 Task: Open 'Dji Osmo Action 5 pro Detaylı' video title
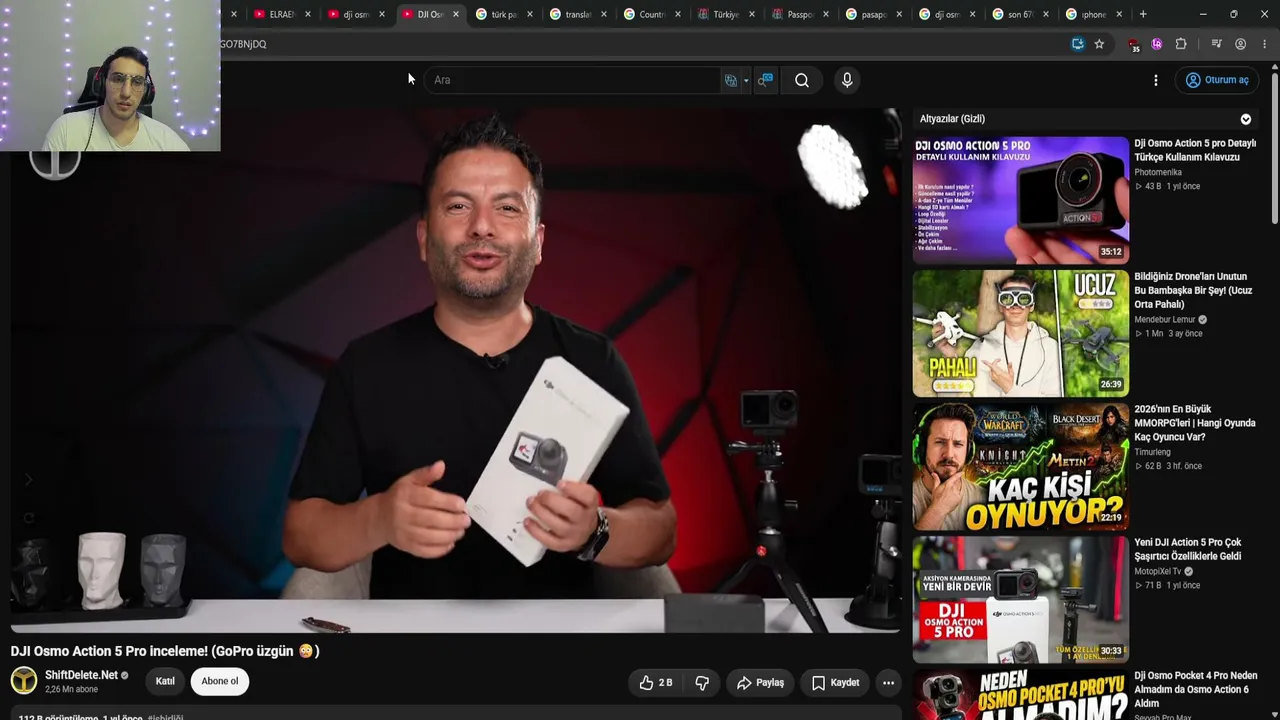1195,150
